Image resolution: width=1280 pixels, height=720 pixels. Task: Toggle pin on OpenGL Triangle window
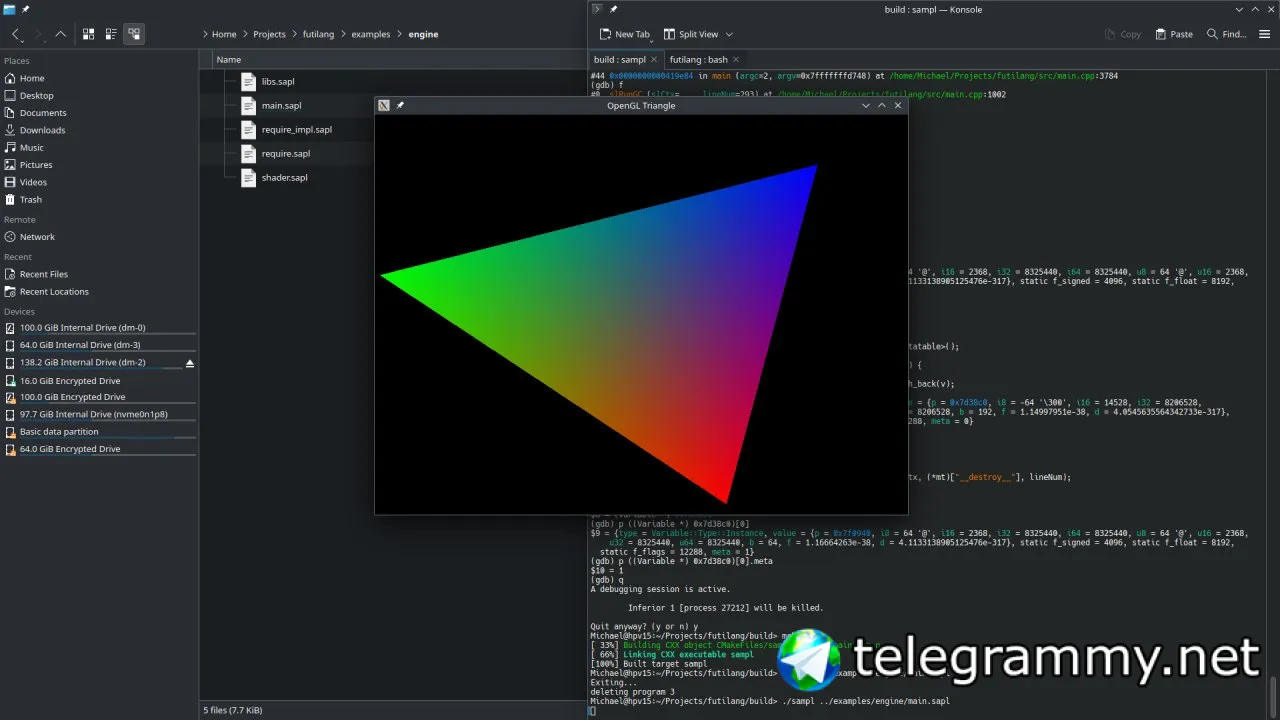point(400,105)
